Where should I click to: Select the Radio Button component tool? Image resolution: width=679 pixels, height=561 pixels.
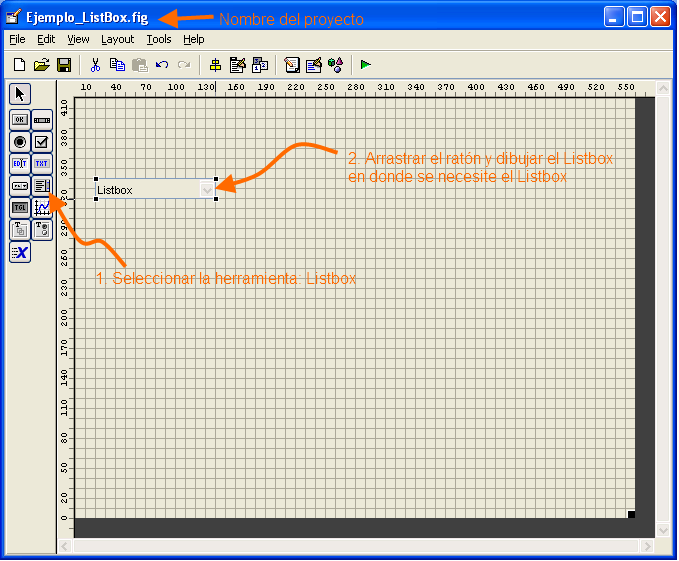click(20, 142)
